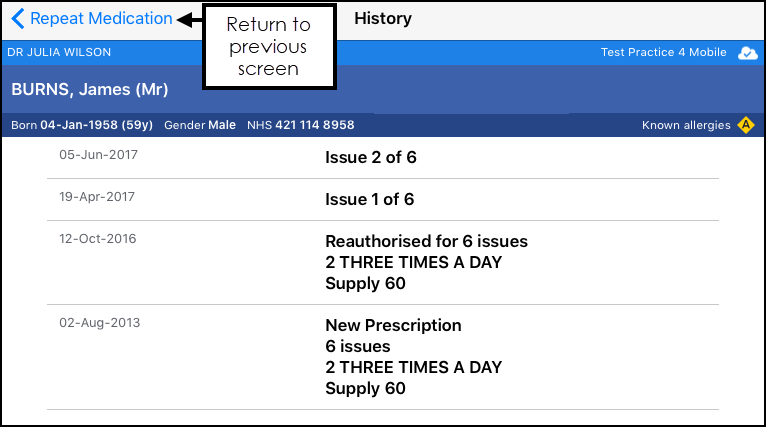Select patient name BURNS, James (Mr)
The width and height of the screenshot is (766, 427).
click(89, 89)
